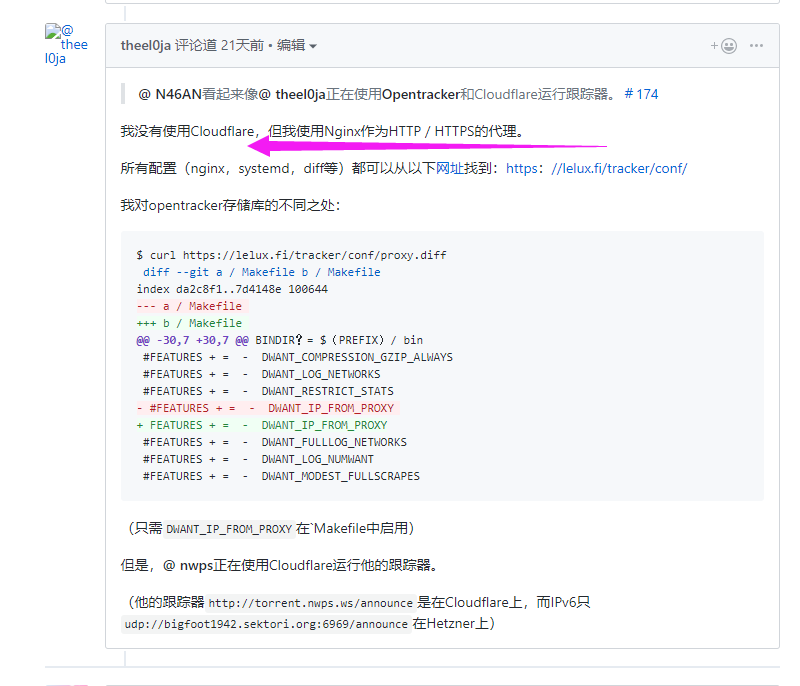Click the red '--- a / Makefile' diff line

pos(189,306)
